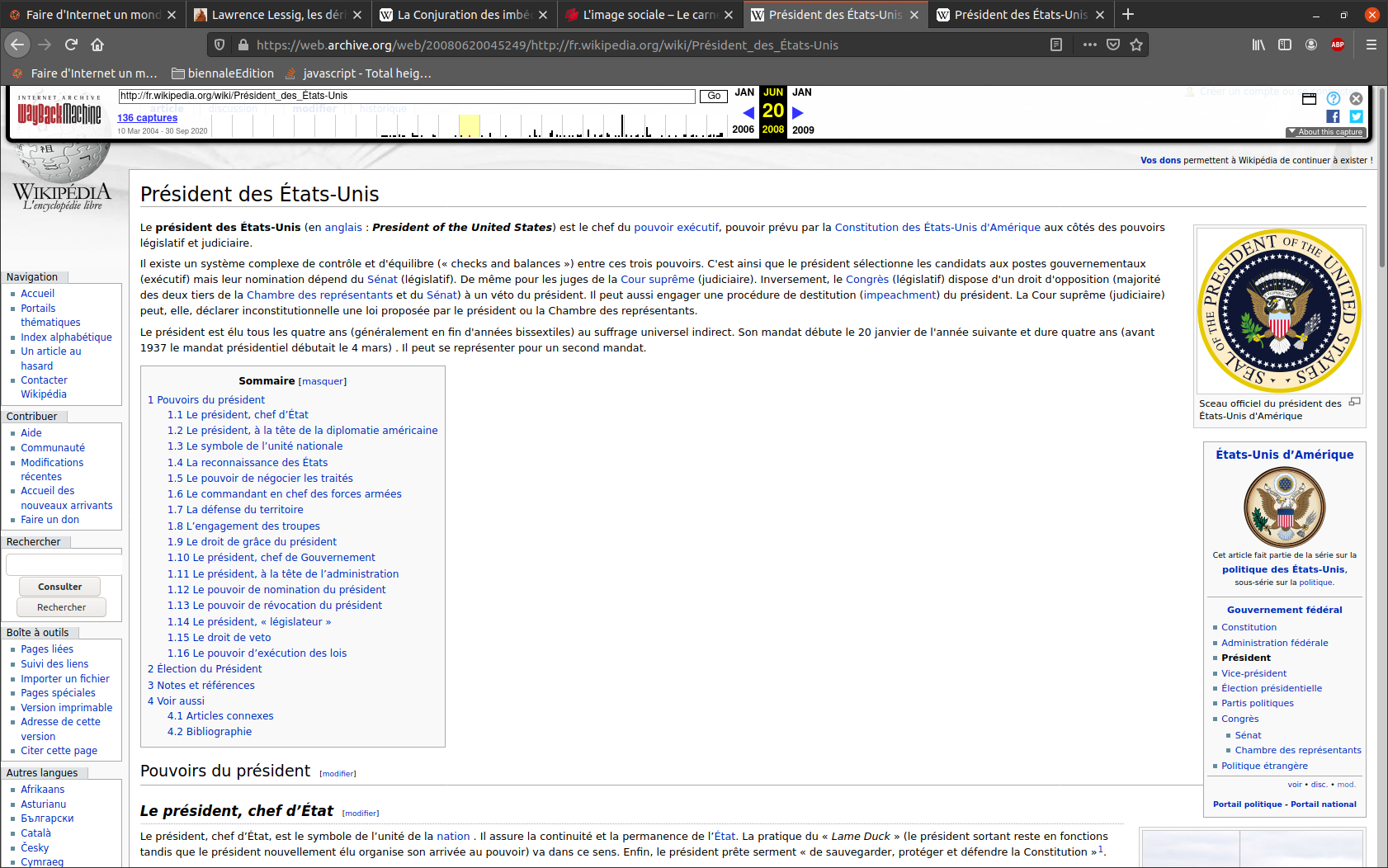Open the Library bookshelf icon
Viewport: 1388px width, 868px height.
point(1258,45)
